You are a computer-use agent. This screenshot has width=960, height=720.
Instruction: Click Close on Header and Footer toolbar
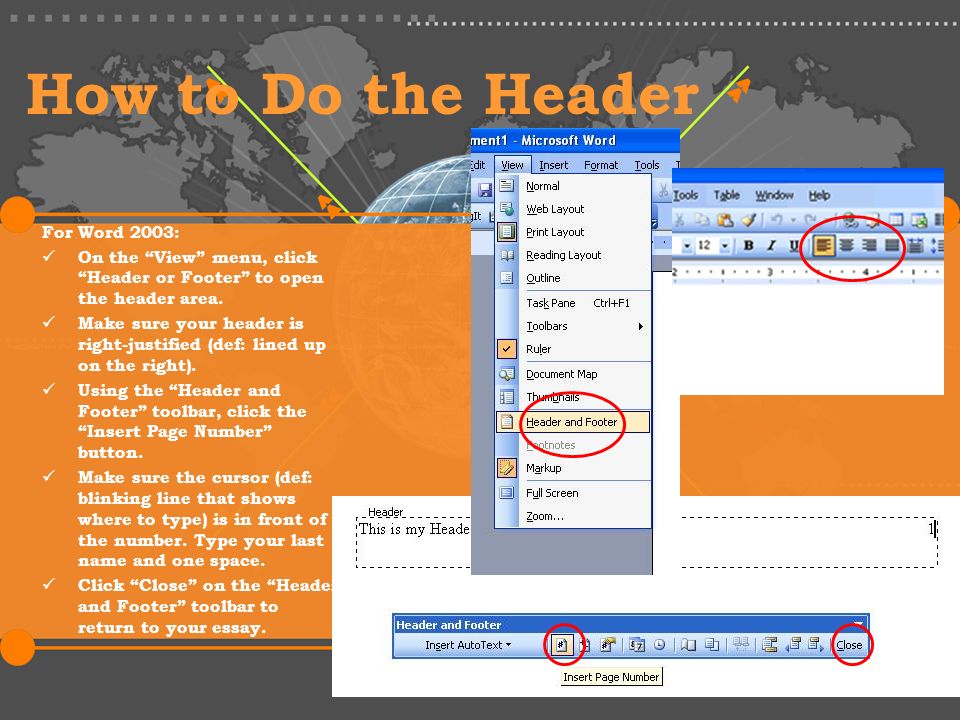(x=849, y=645)
